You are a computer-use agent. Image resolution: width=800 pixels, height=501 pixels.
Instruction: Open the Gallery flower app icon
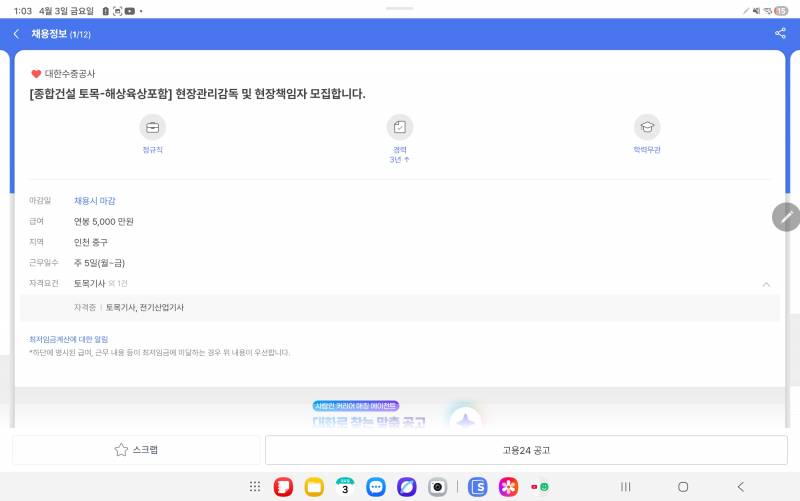(x=508, y=487)
